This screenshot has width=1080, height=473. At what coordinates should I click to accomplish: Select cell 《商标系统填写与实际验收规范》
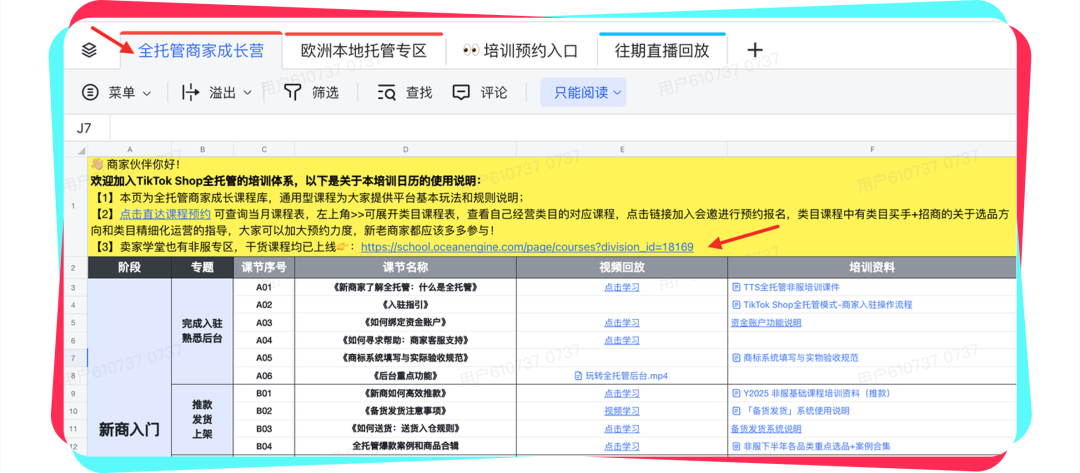[405, 358]
